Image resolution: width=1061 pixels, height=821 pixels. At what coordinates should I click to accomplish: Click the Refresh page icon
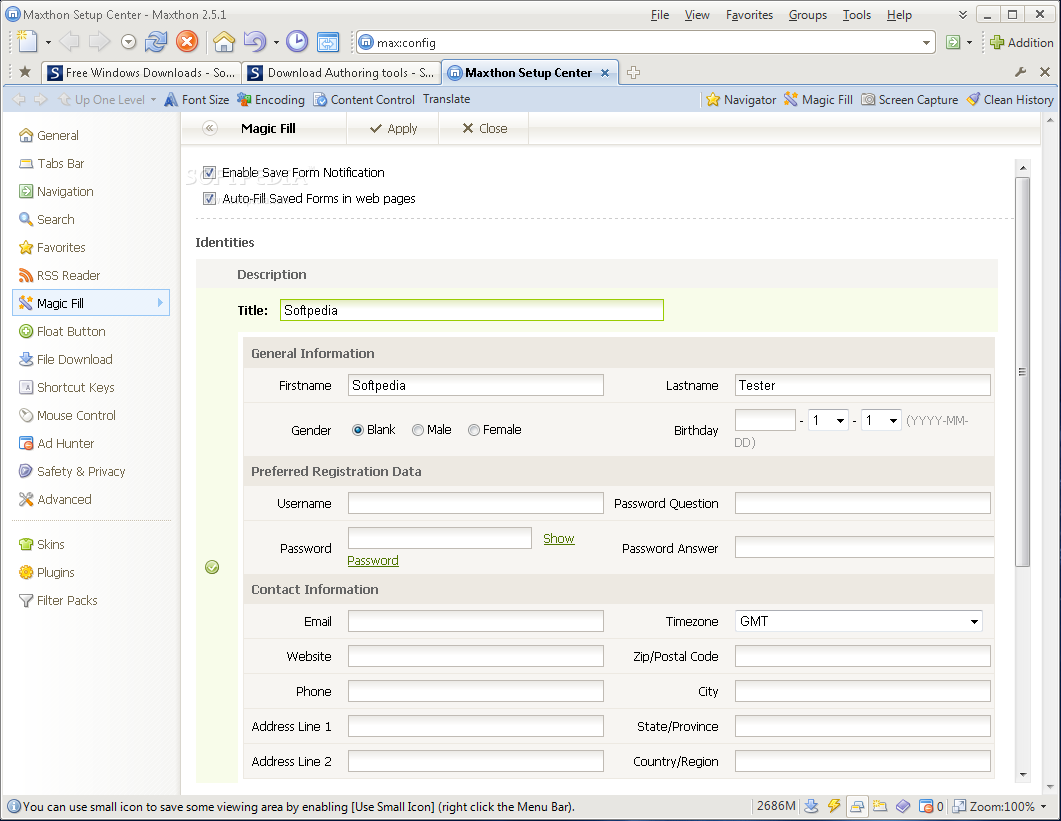pos(156,42)
